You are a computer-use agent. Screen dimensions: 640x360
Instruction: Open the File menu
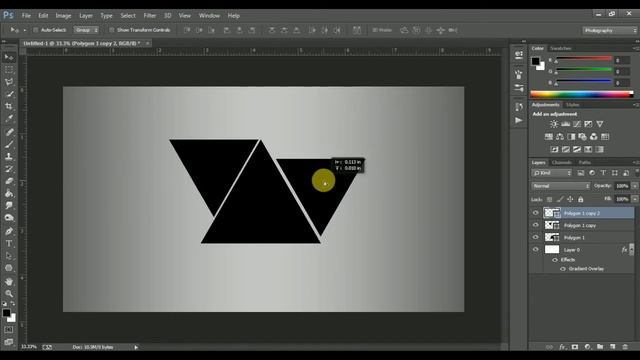[27, 16]
